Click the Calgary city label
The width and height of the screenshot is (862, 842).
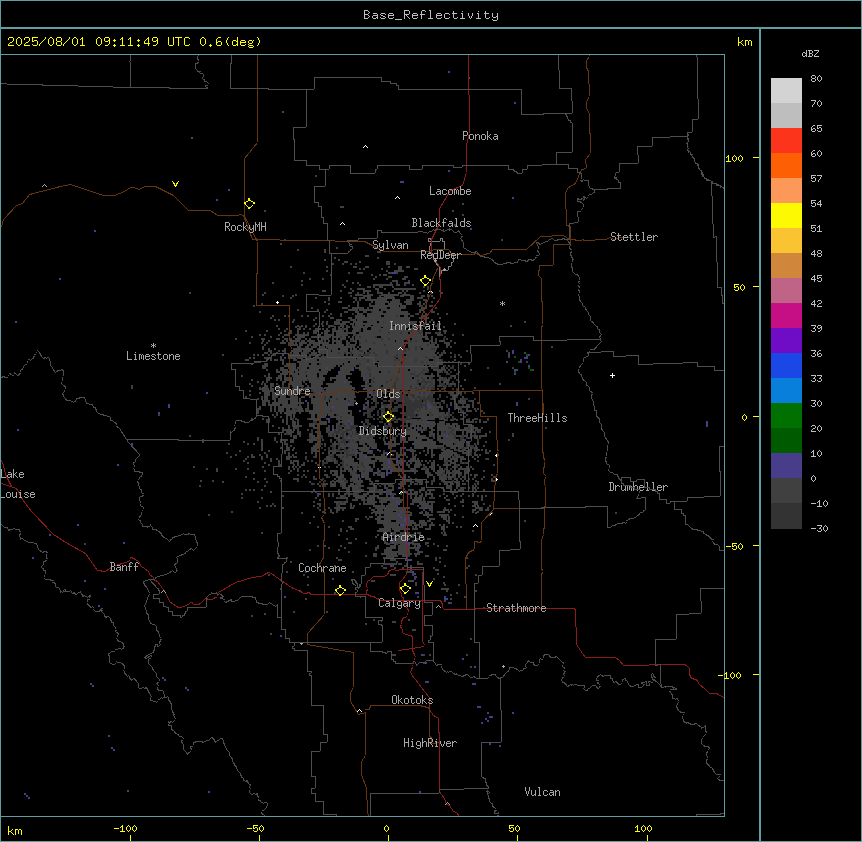[x=400, y=603]
